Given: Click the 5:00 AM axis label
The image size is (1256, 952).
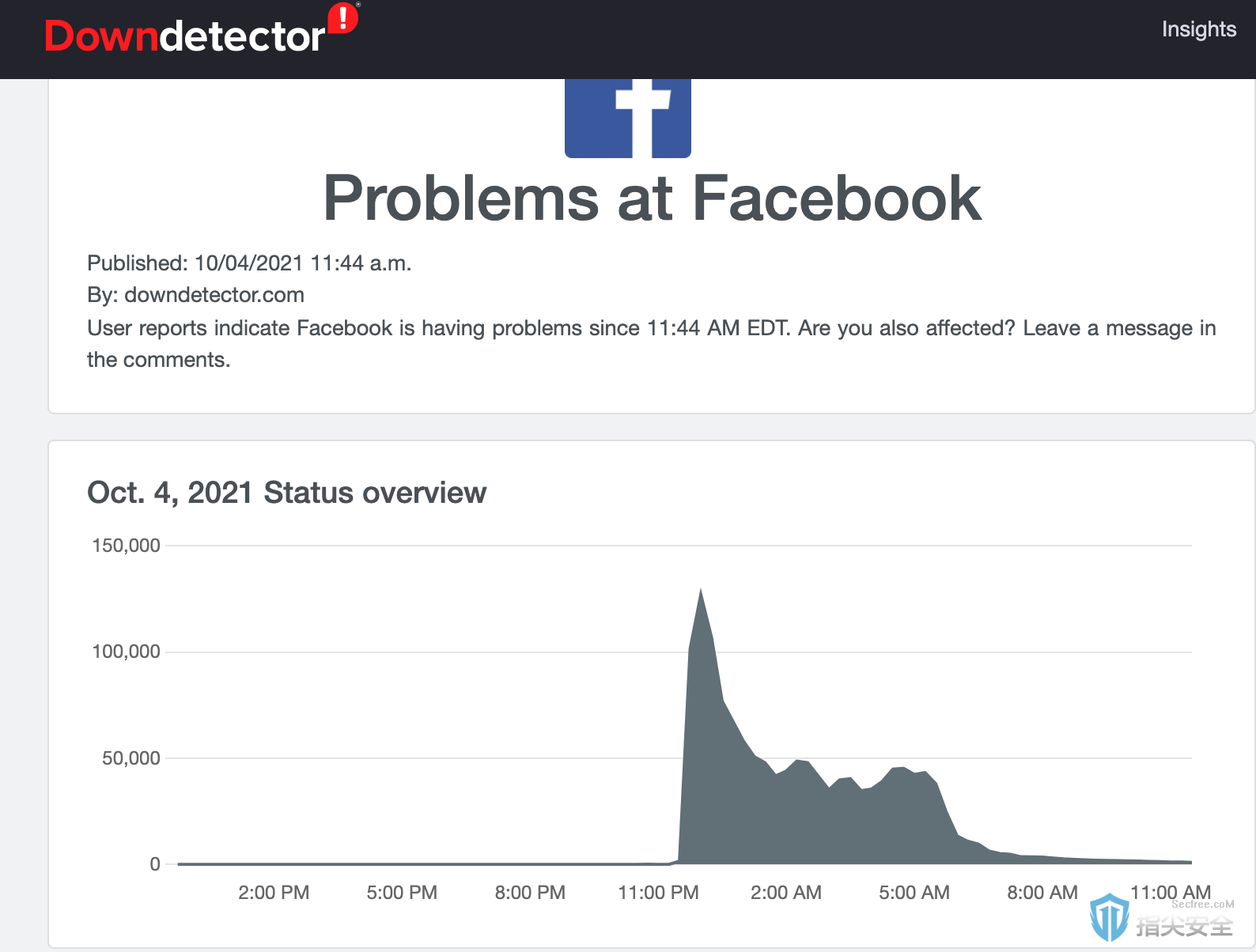Looking at the screenshot, I should coord(914,893).
